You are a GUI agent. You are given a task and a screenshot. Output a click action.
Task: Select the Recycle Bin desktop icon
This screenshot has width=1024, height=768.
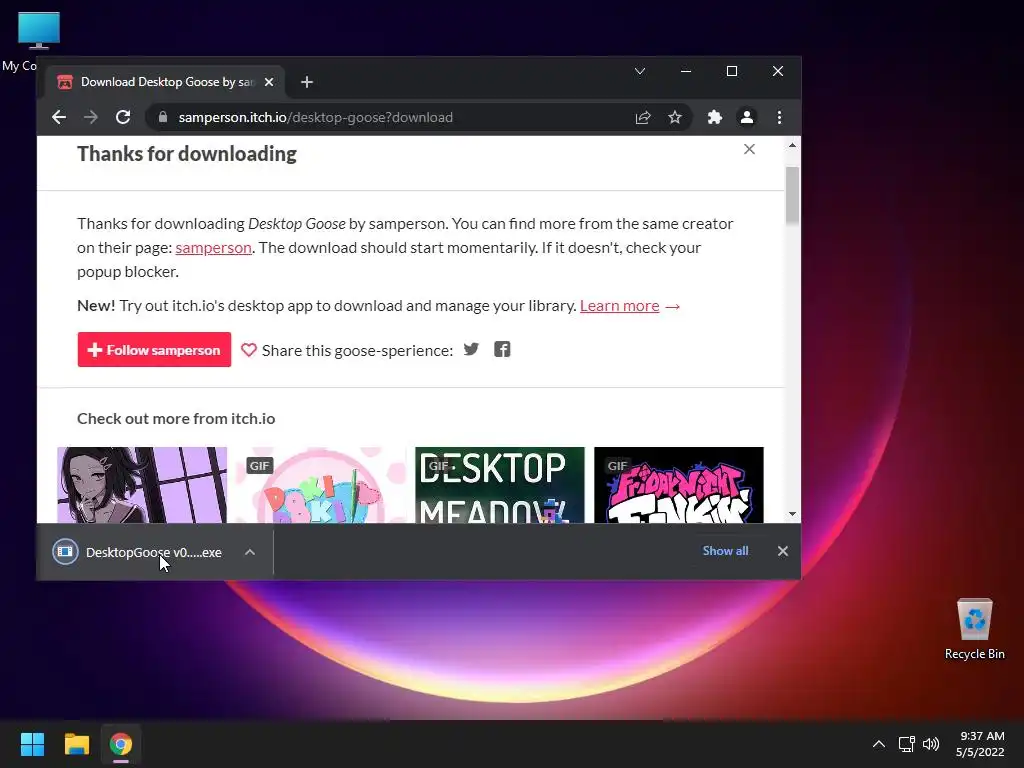[x=974, y=629]
